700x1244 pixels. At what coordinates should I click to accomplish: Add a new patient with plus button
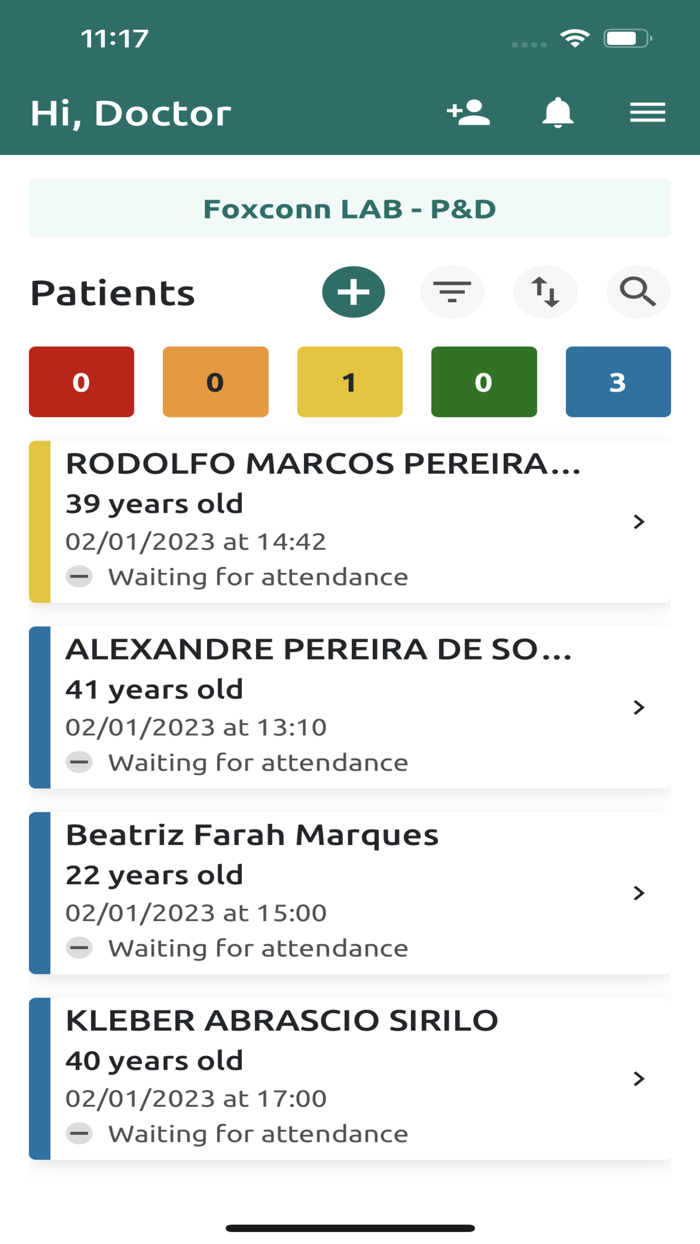tap(353, 292)
